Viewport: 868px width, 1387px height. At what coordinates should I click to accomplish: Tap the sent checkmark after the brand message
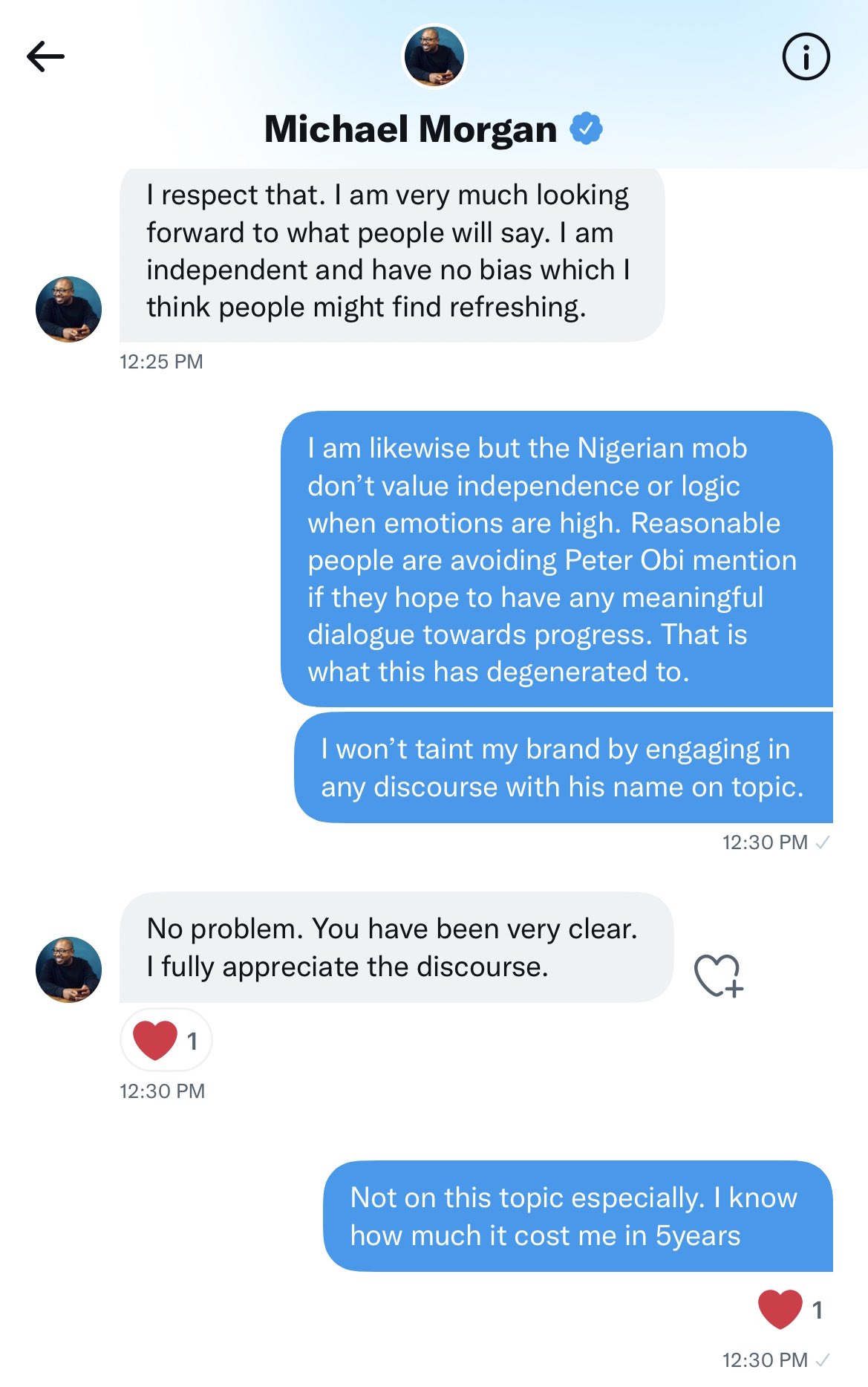[x=823, y=842]
